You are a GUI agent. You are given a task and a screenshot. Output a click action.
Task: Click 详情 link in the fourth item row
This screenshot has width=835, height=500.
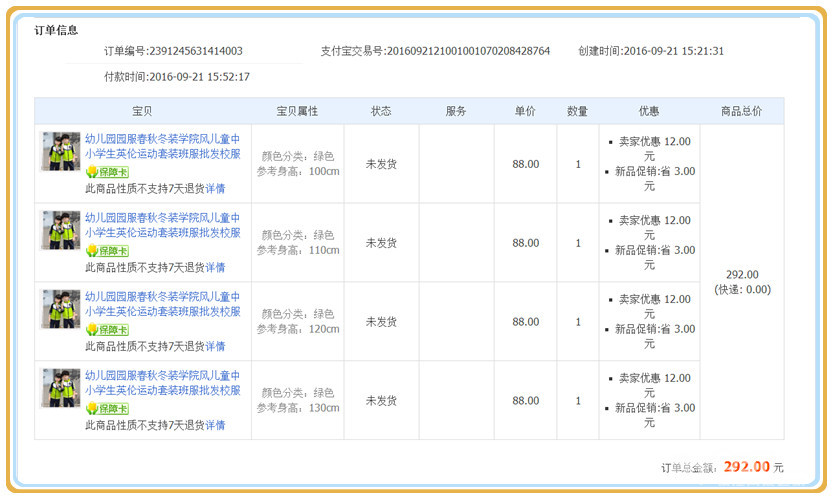215,425
